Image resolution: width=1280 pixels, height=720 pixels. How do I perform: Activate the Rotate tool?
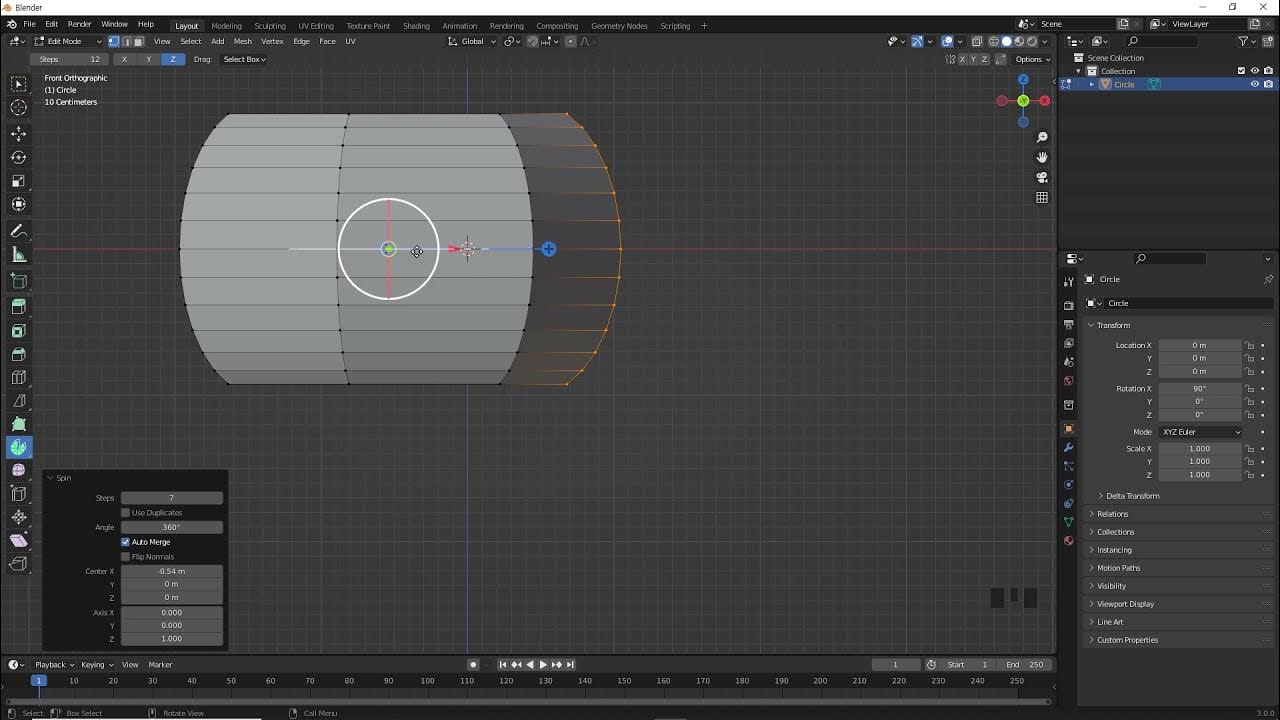point(19,157)
